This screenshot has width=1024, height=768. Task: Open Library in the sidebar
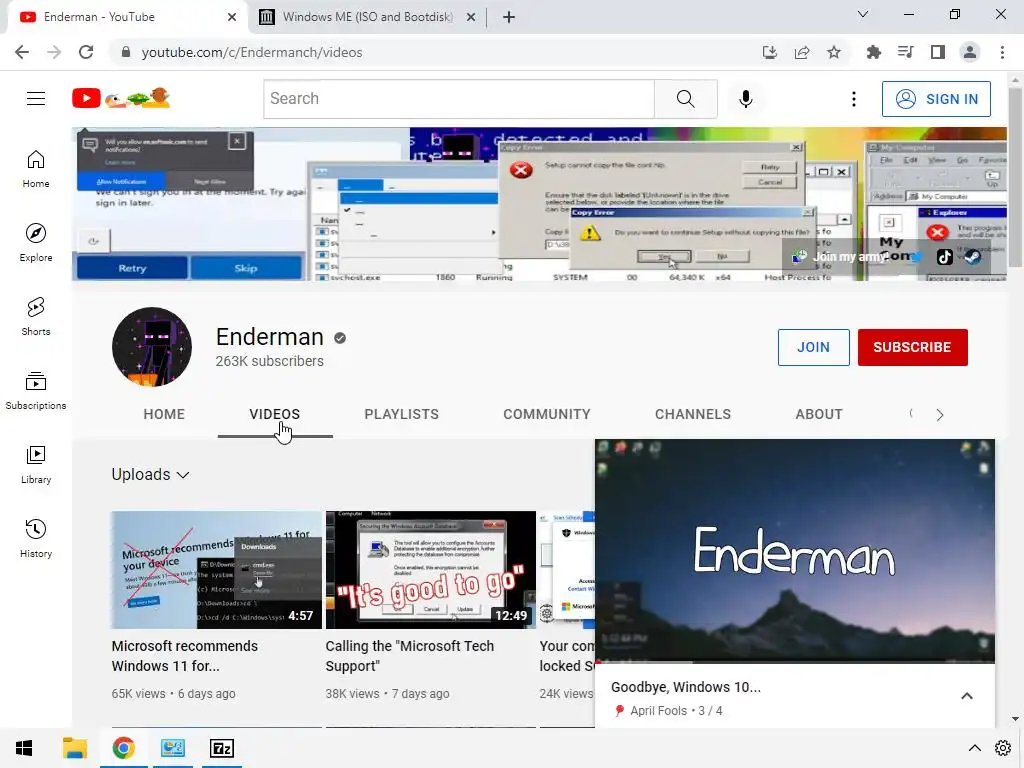36,464
